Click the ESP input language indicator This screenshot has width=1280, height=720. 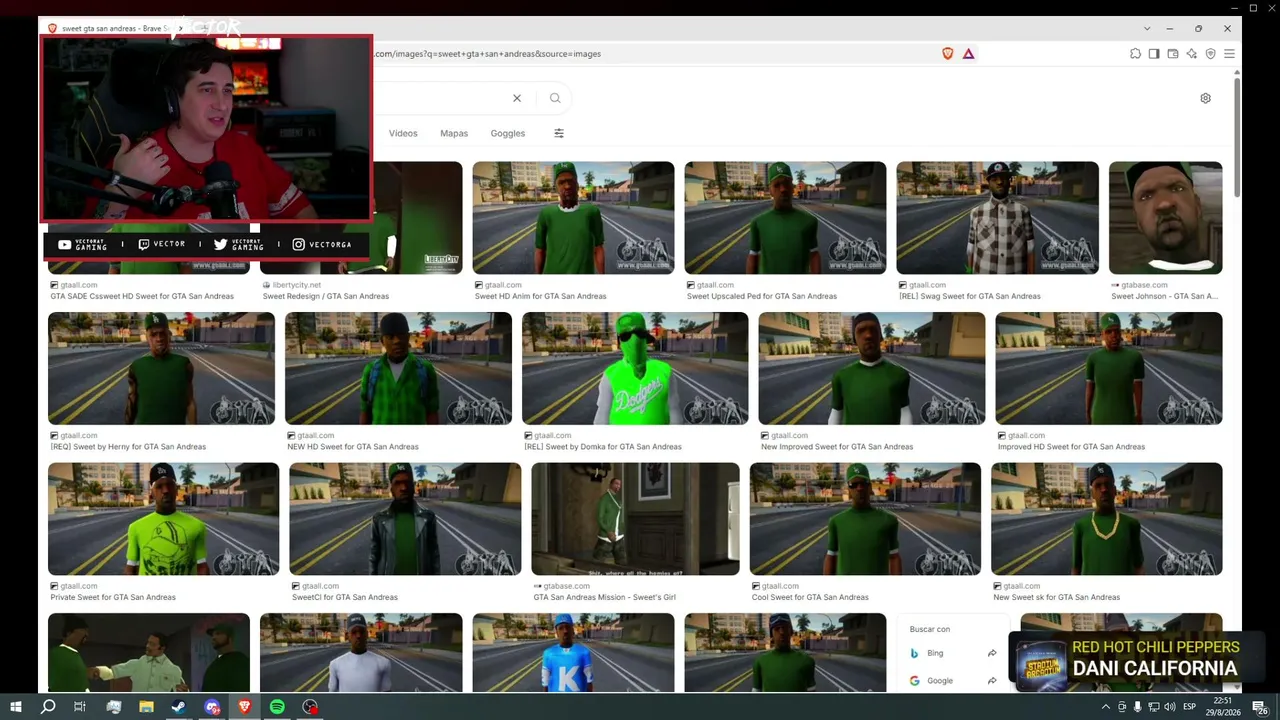[1189, 707]
